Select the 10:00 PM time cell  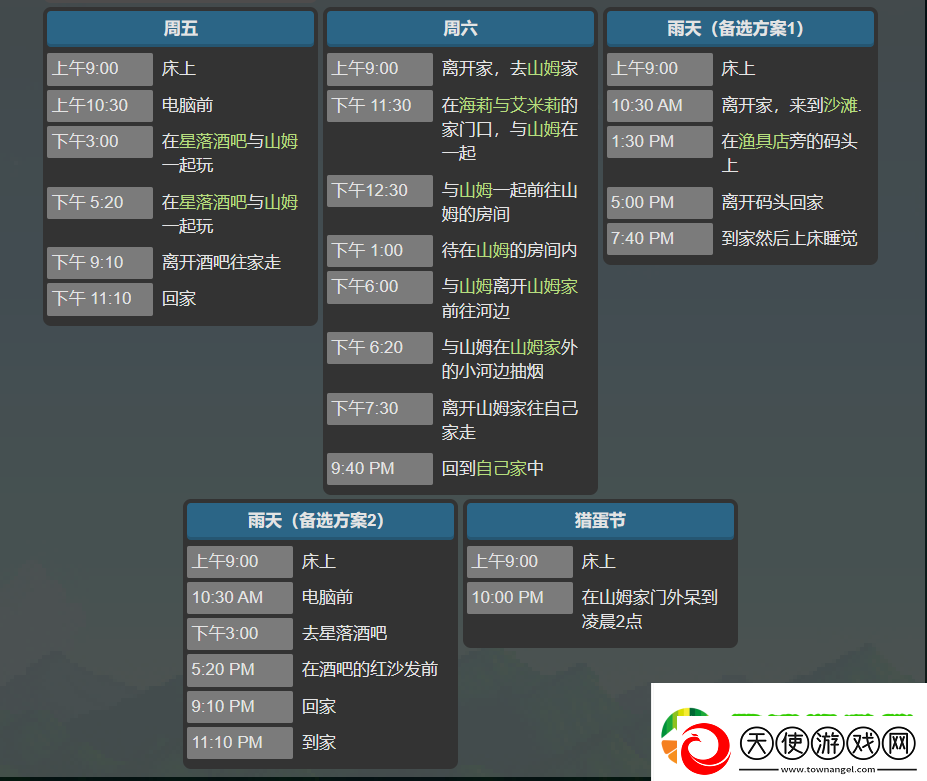point(520,598)
